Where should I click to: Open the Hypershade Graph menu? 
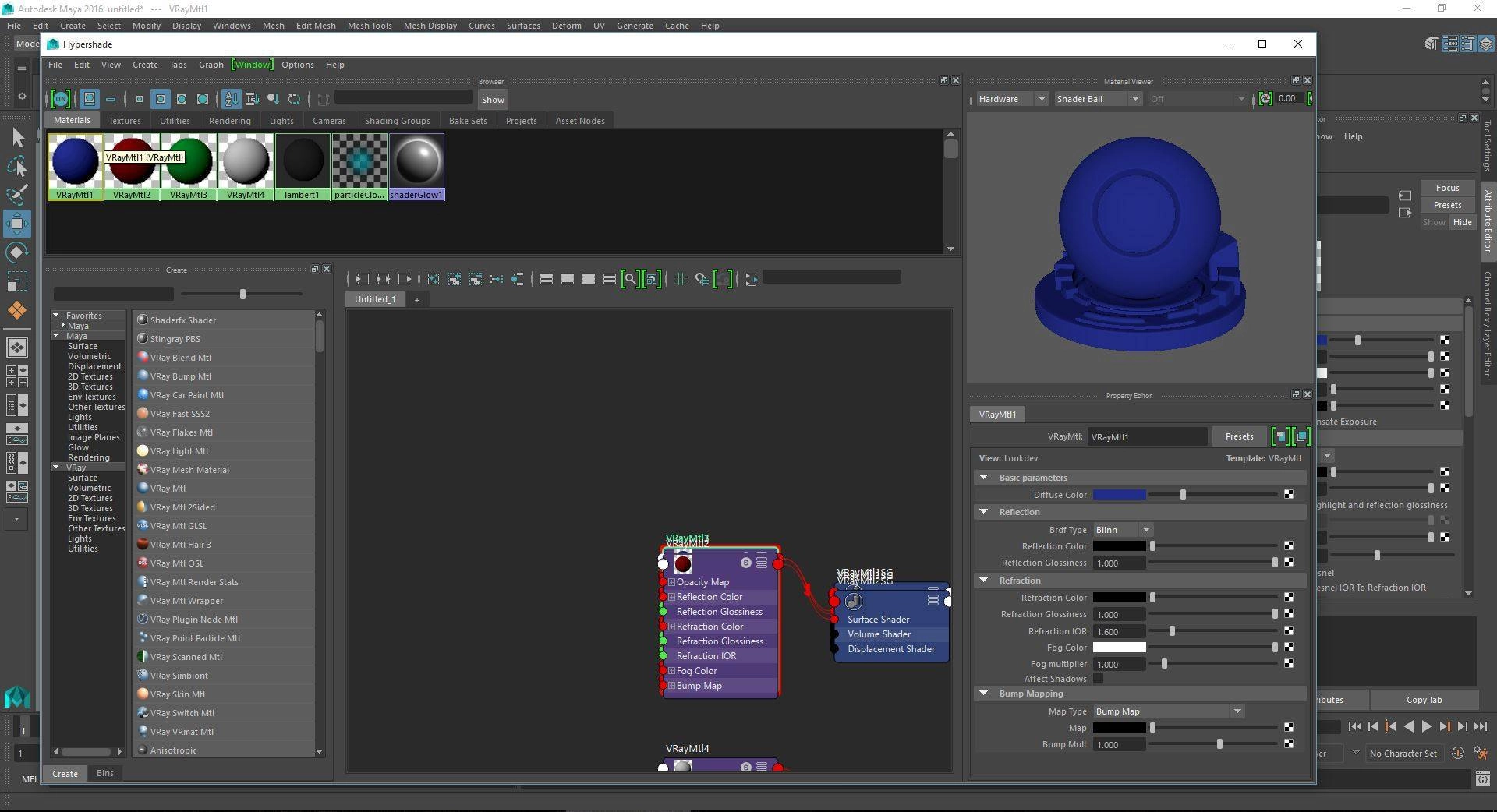[x=211, y=65]
